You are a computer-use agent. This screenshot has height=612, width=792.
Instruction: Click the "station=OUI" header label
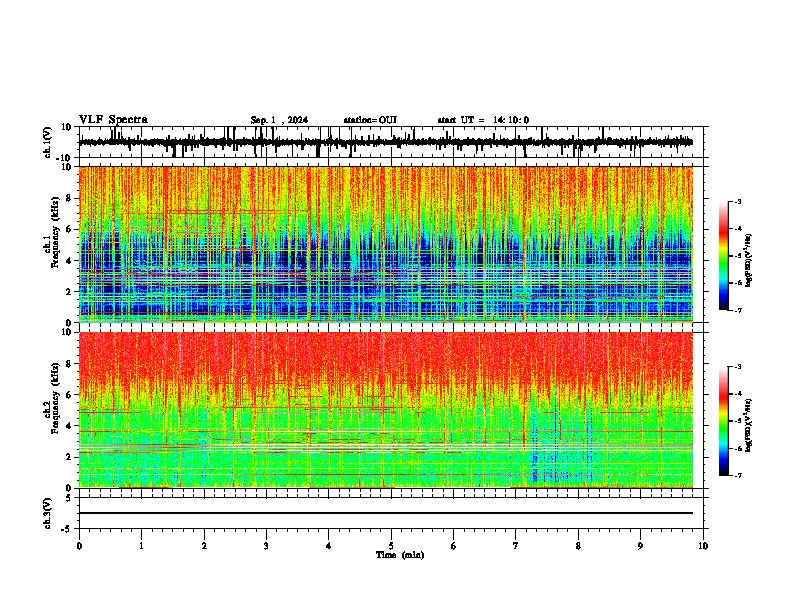click(370, 120)
